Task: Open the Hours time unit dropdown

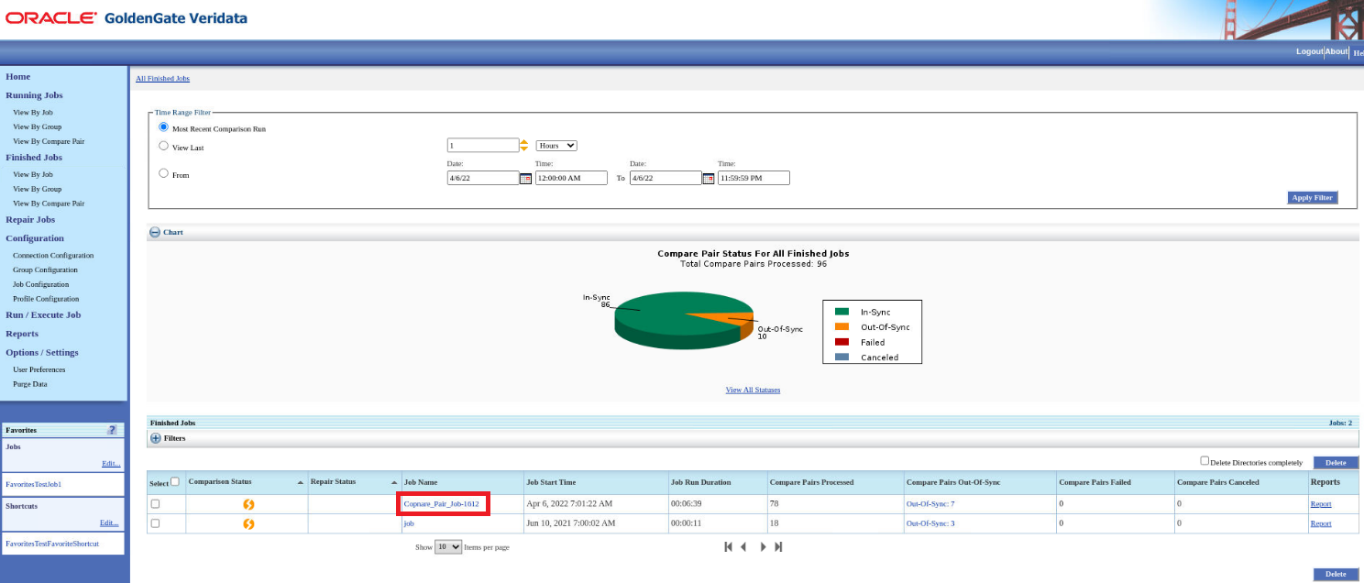Action: click(557, 145)
